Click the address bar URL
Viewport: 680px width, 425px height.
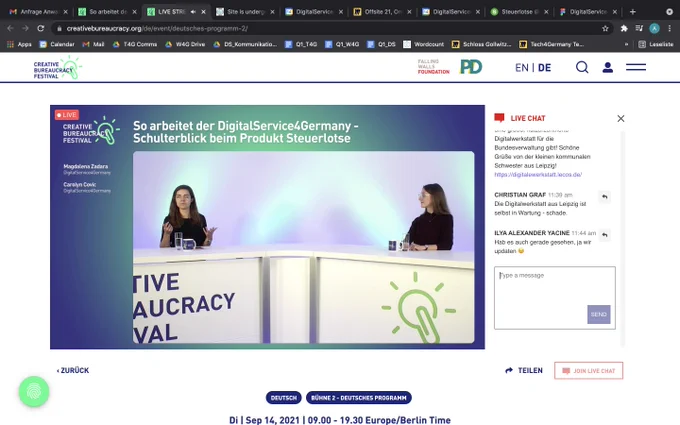[157, 28]
